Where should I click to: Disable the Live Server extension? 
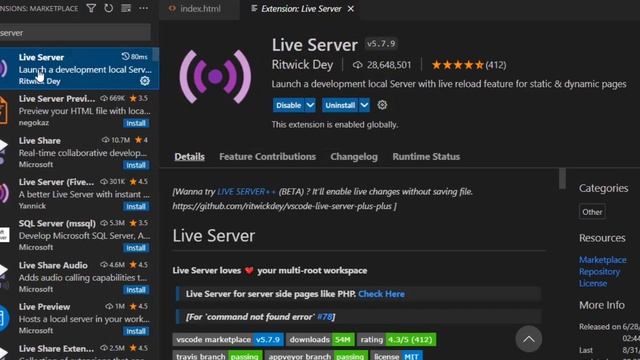(x=289, y=105)
